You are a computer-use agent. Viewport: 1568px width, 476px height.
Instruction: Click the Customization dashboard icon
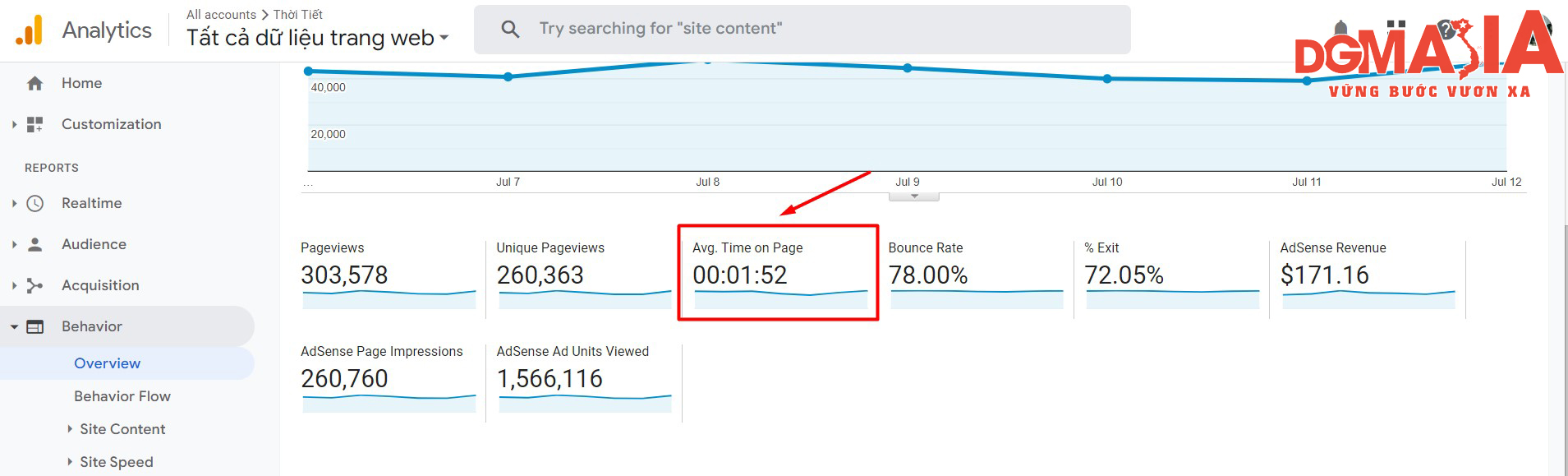[34, 124]
